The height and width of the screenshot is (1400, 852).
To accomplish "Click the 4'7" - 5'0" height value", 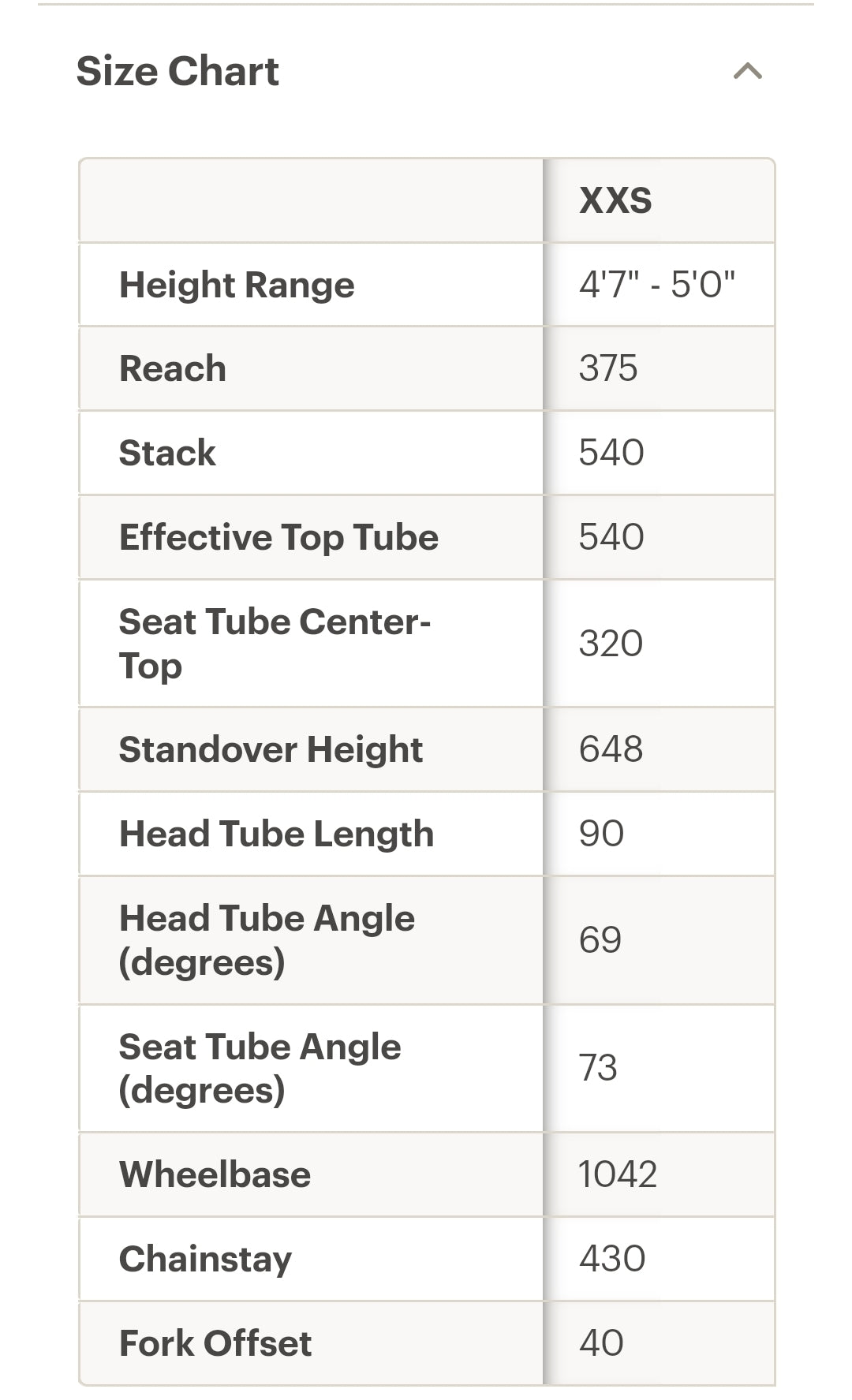I will (656, 285).
